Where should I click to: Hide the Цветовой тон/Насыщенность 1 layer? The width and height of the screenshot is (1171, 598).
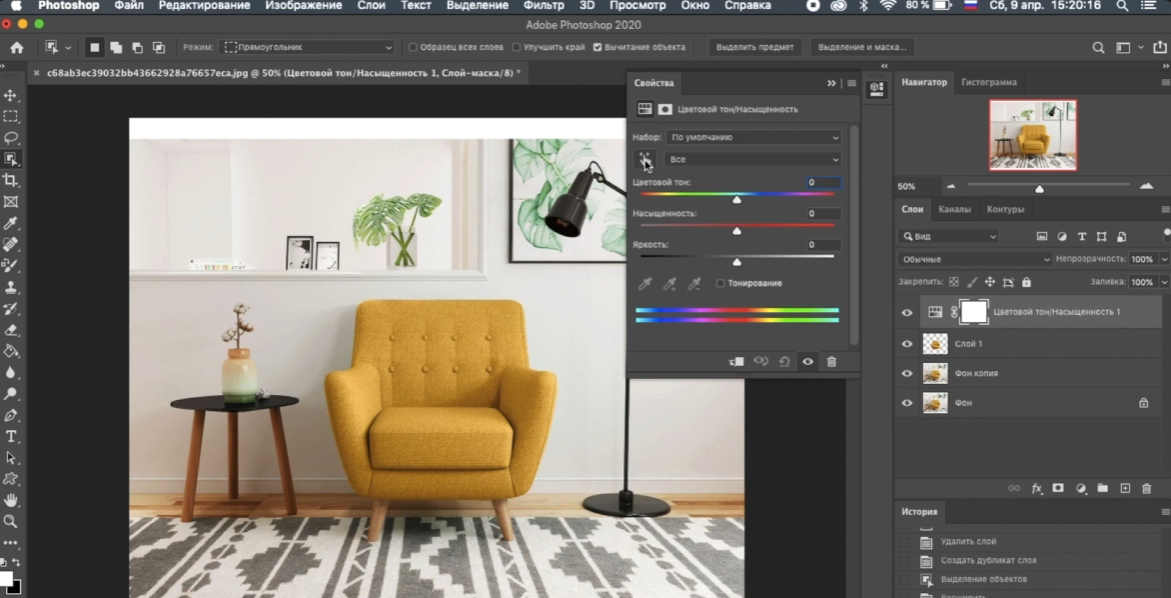point(907,312)
